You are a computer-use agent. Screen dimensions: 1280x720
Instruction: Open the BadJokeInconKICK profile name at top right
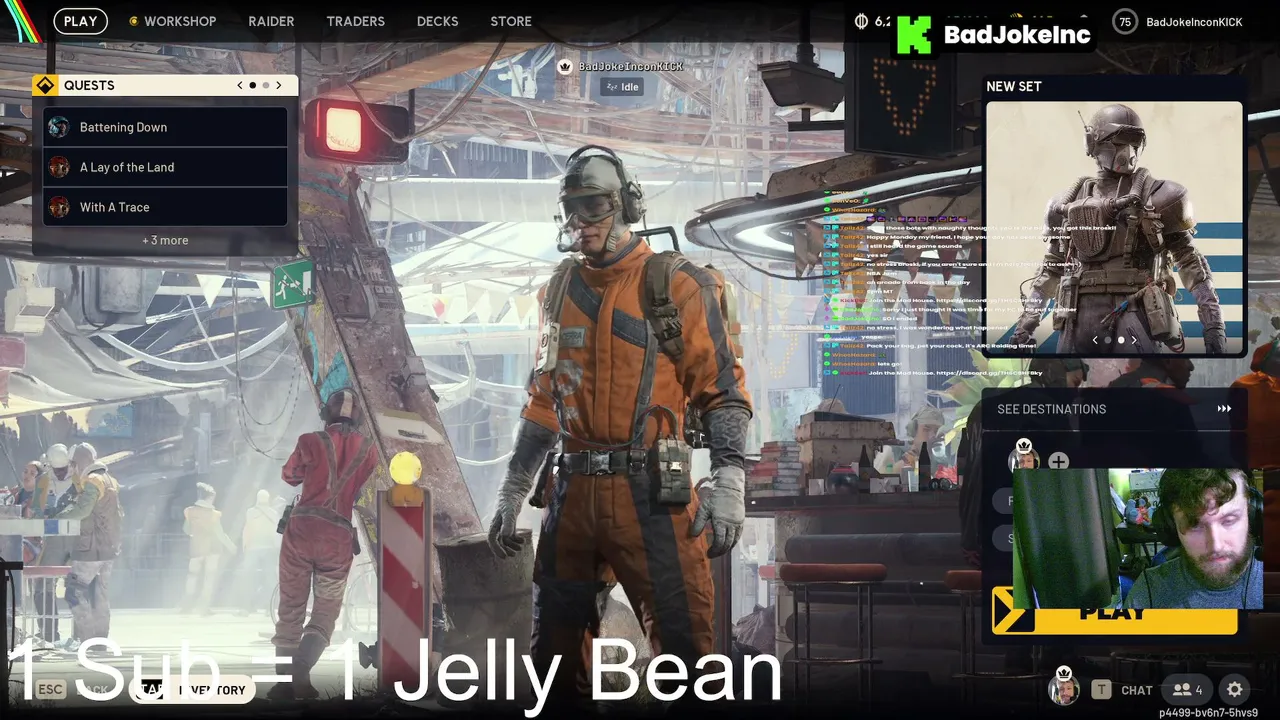(1194, 22)
